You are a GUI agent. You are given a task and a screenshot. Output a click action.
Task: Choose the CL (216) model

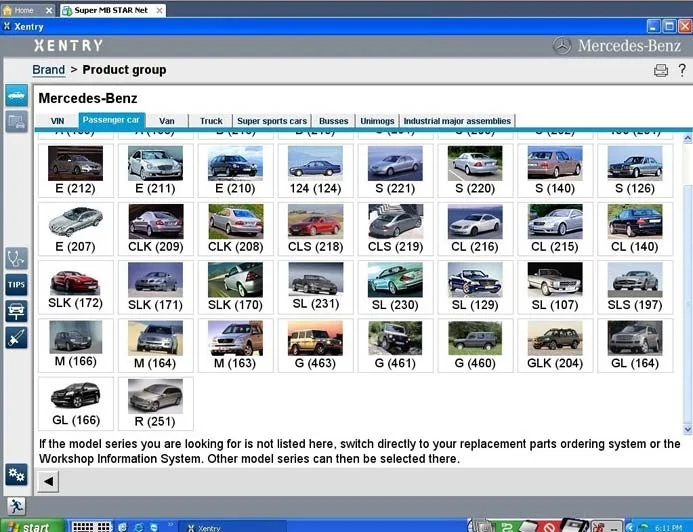[475, 229]
